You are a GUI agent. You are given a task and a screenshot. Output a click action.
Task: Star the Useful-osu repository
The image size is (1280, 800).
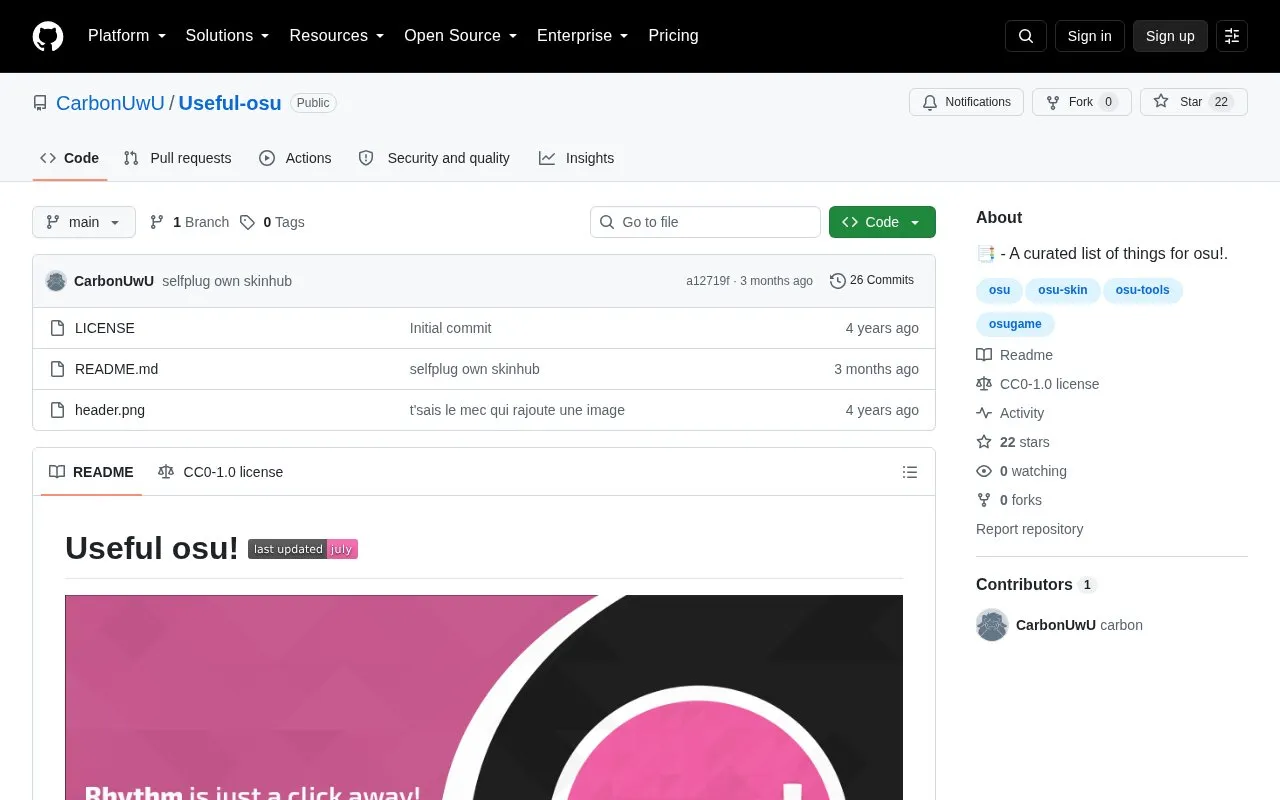(x=1194, y=102)
